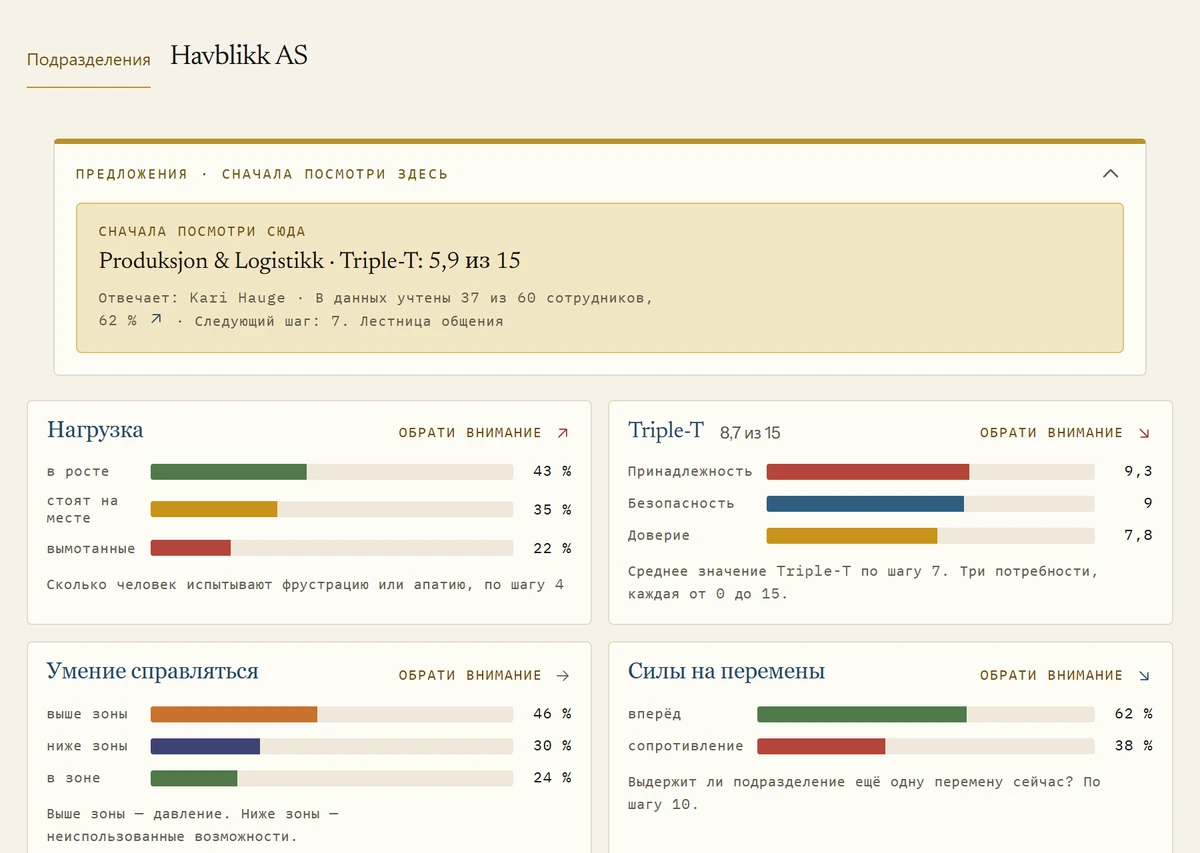Click the orange 'выше зоны' bar

point(234,714)
